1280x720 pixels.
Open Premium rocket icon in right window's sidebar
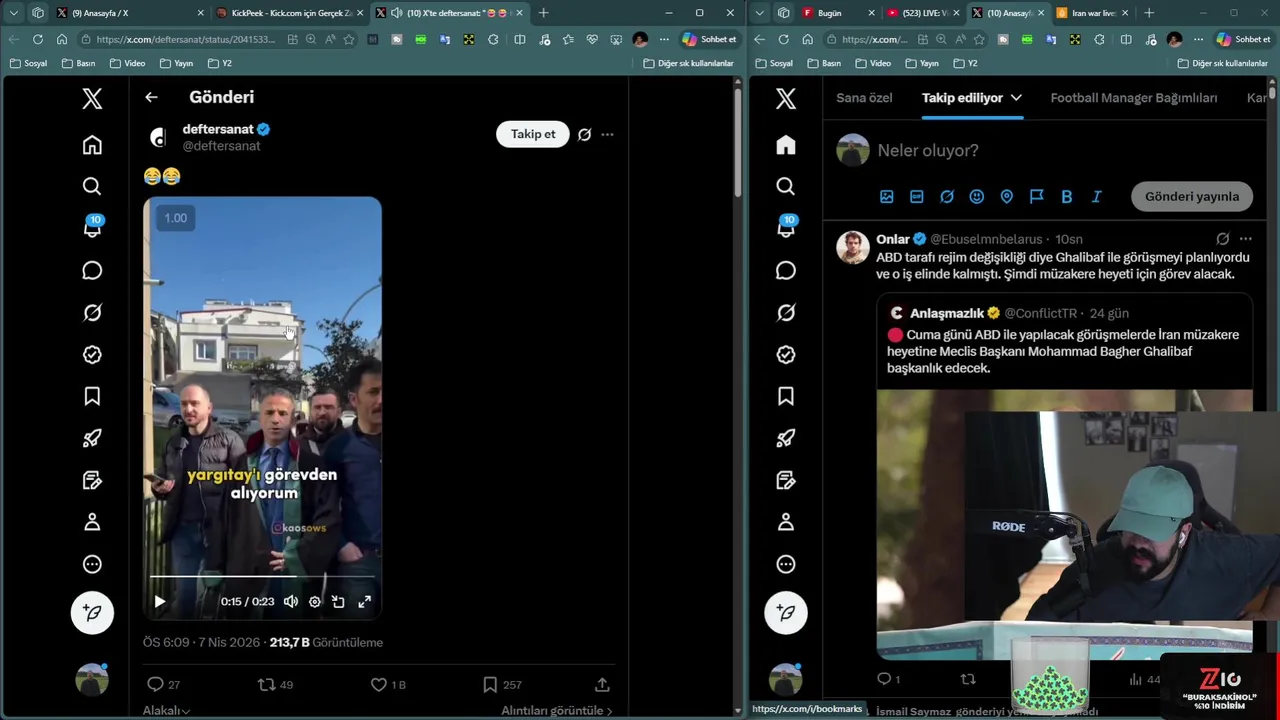coord(786,438)
